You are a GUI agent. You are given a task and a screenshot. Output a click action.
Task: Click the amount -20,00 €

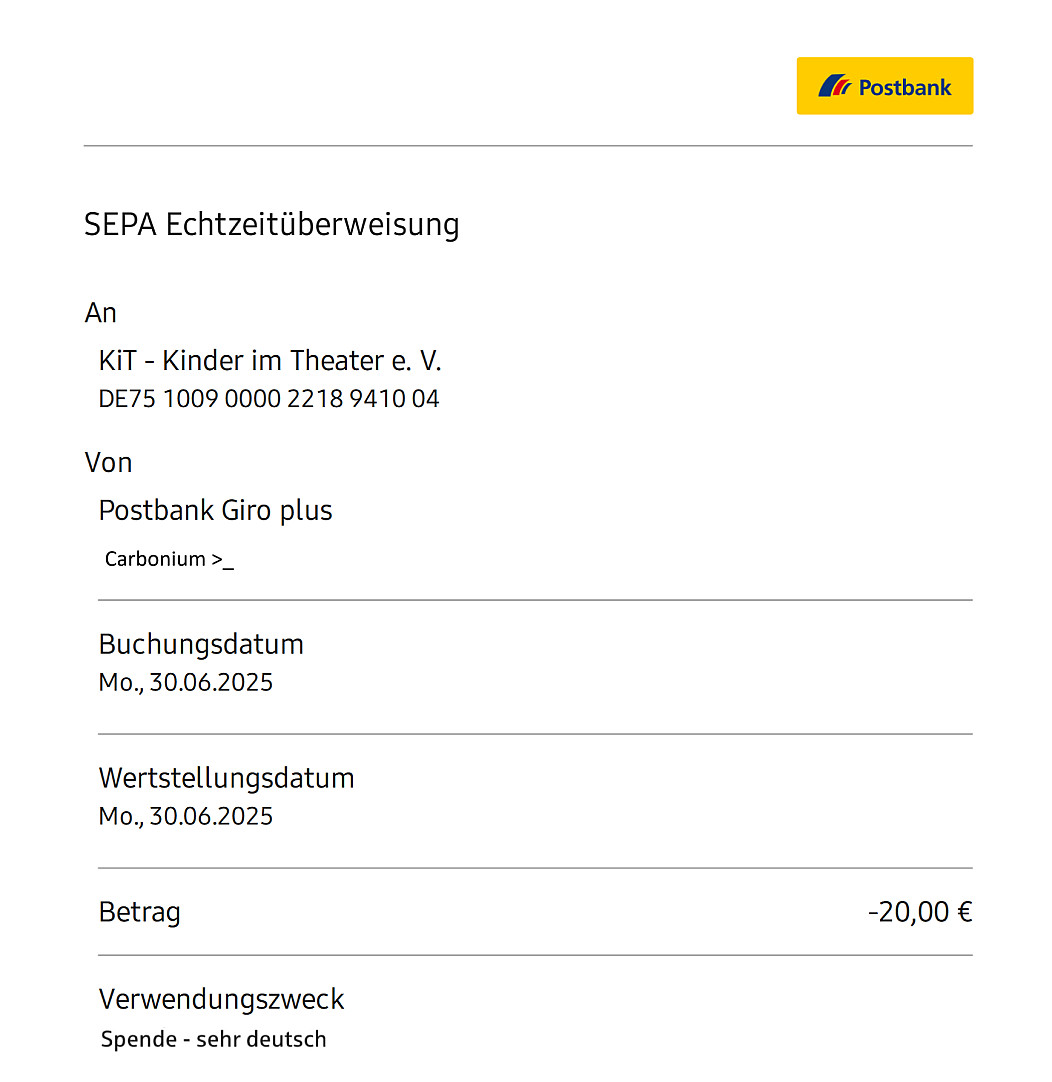pos(920,912)
